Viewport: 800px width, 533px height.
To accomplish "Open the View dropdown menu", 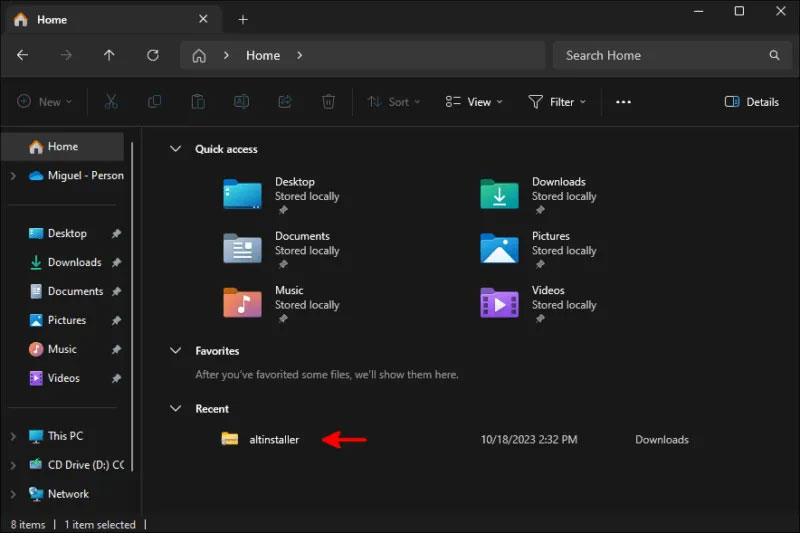I will (474, 102).
